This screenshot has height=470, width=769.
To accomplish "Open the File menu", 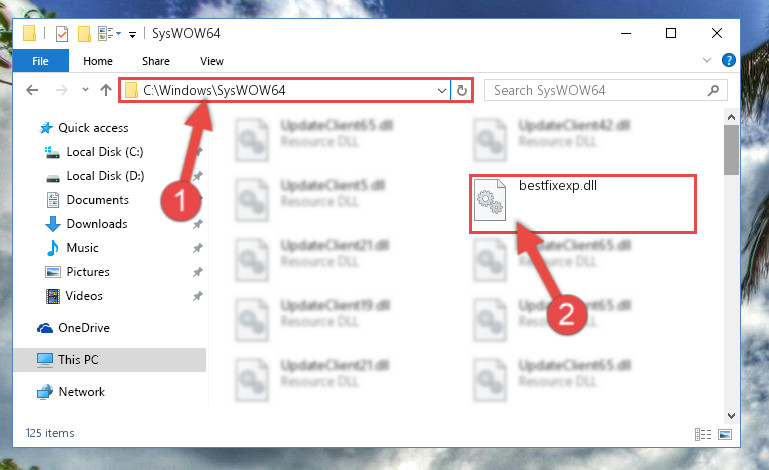I will coord(40,61).
